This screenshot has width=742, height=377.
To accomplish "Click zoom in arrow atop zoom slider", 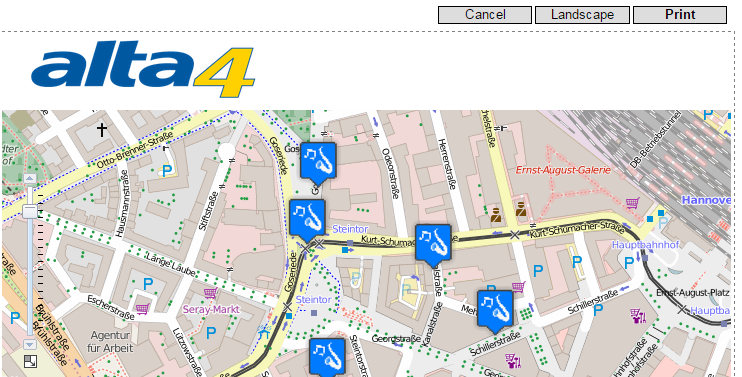I will (30, 179).
